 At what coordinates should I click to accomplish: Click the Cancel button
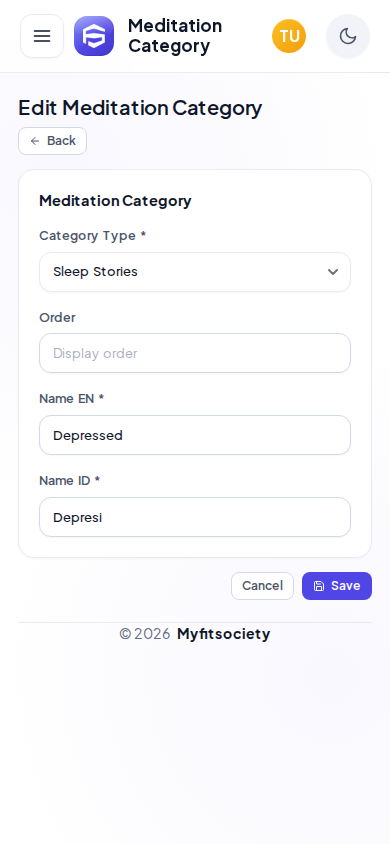tap(263, 586)
